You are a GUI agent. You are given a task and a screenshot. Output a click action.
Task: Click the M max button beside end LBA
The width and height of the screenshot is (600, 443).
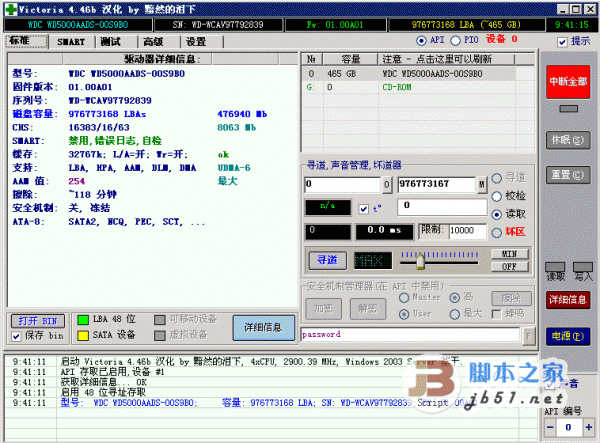[x=481, y=185]
